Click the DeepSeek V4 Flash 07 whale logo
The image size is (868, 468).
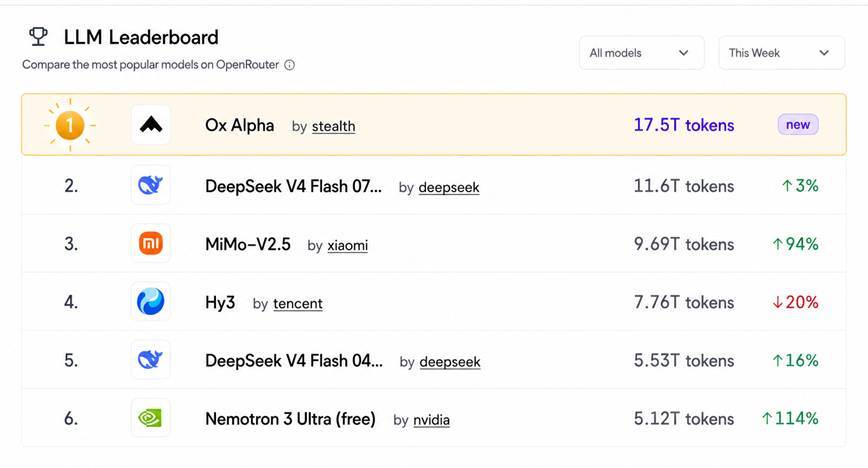pyautogui.click(x=151, y=185)
